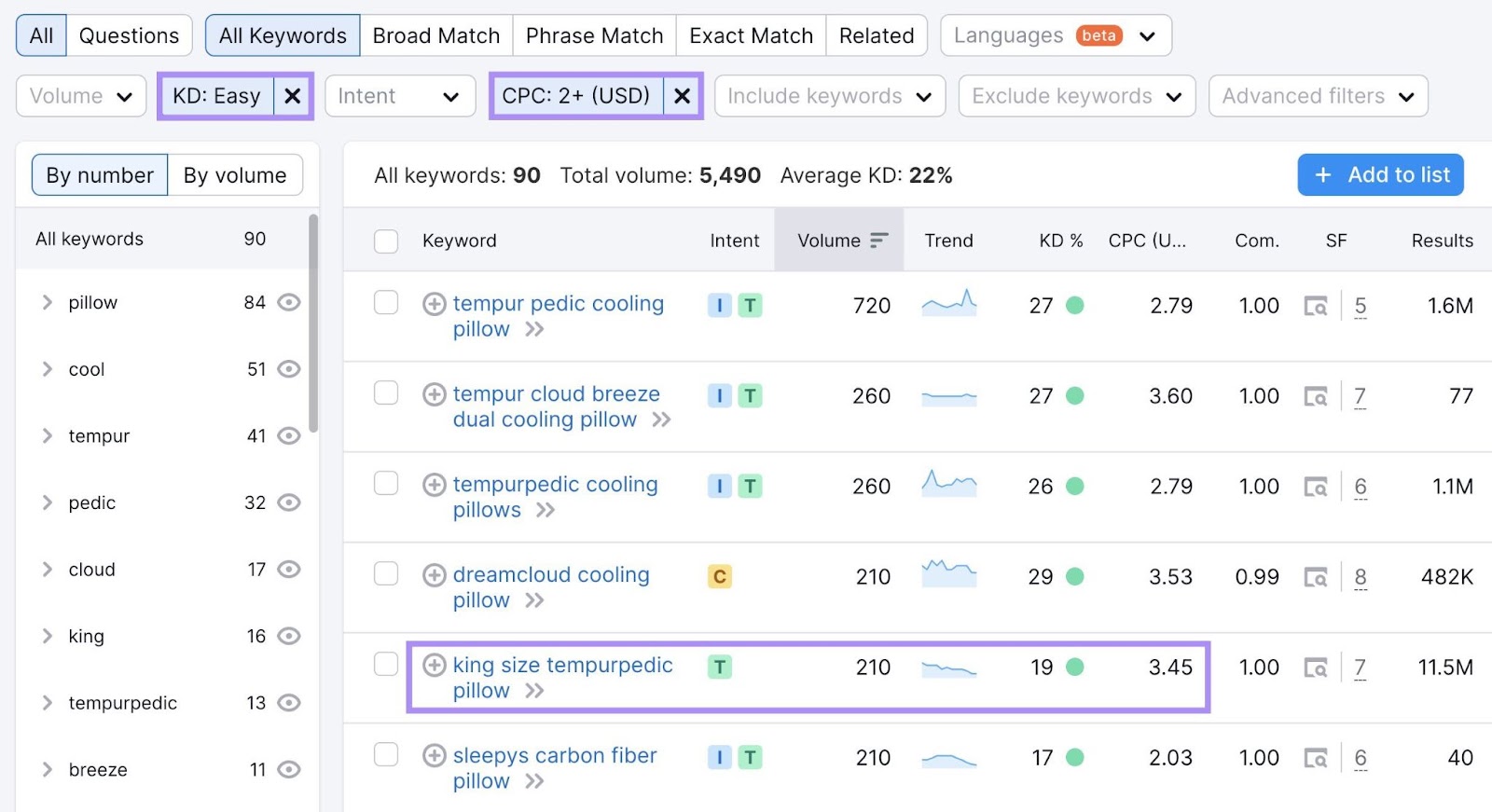Tick checkbox for tempurpedic cooling pillows row

click(386, 484)
